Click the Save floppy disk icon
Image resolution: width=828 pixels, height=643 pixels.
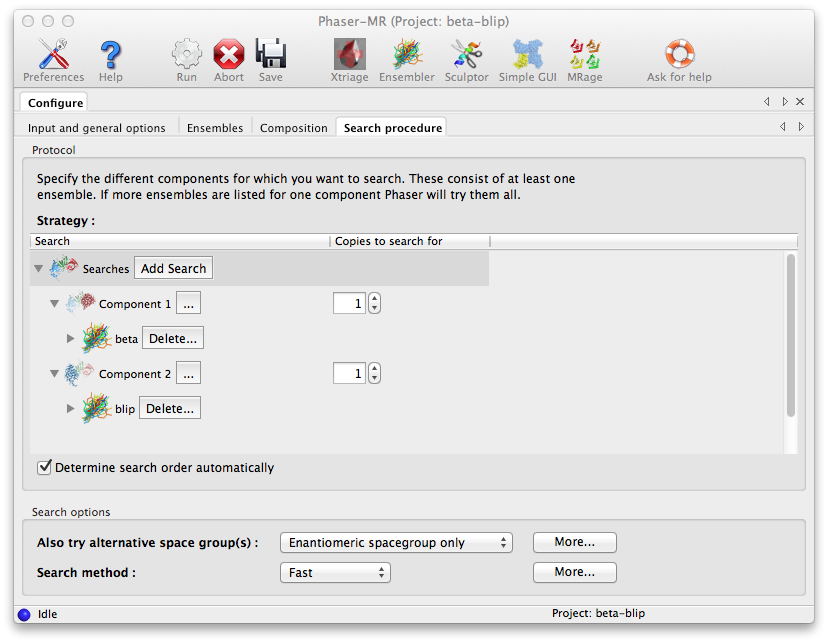270,57
